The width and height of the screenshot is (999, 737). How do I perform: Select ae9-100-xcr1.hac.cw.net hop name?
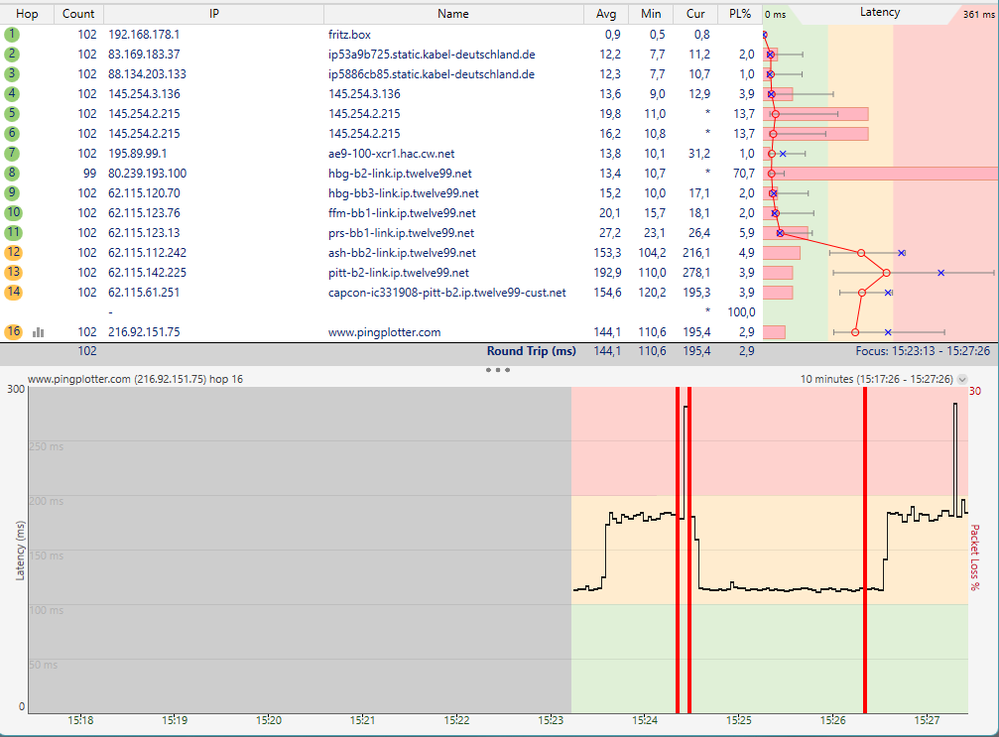(x=391, y=153)
